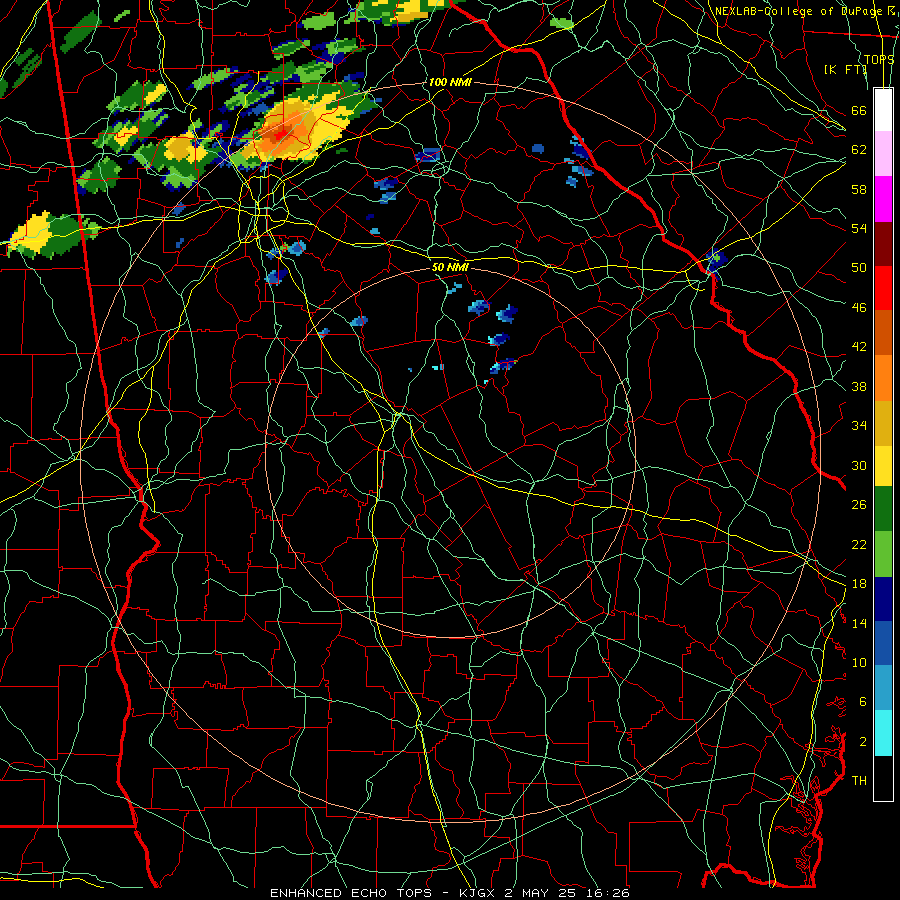Click the "100 NMI" range ring label
The height and width of the screenshot is (900, 900).
pos(449,82)
